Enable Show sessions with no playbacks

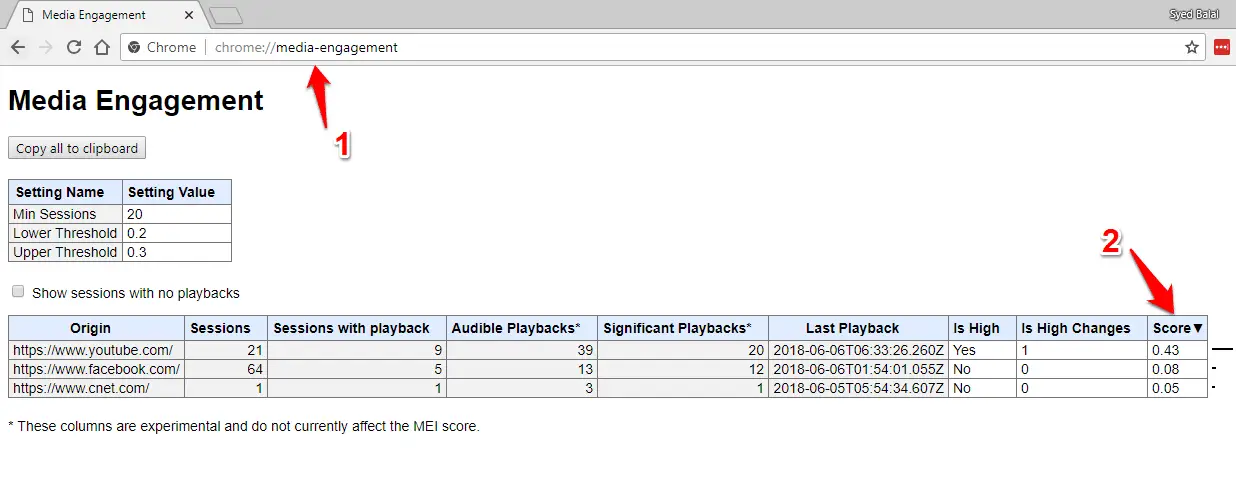click(x=18, y=292)
